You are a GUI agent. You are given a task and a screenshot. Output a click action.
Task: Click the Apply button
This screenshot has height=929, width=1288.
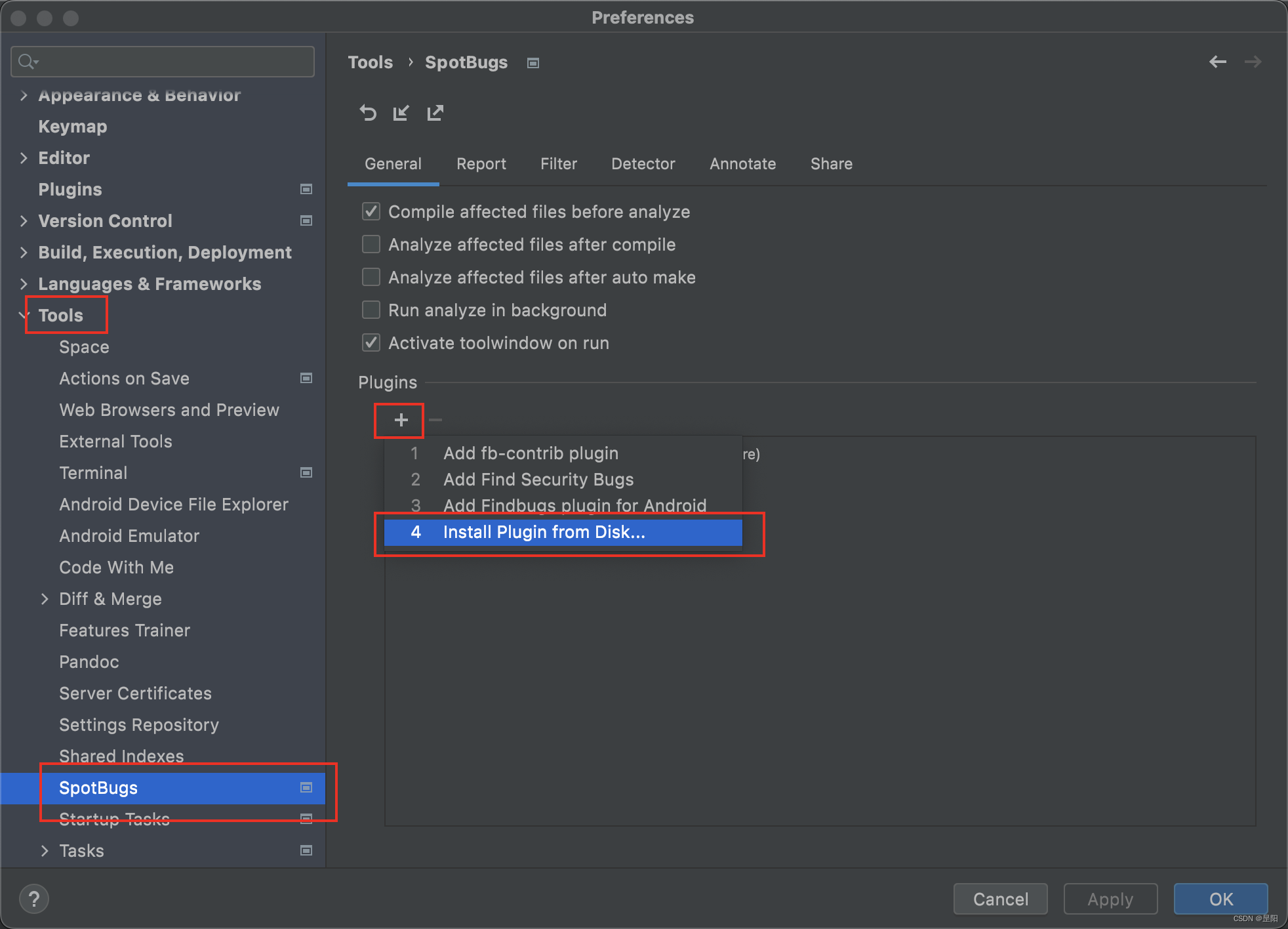pos(1110,899)
